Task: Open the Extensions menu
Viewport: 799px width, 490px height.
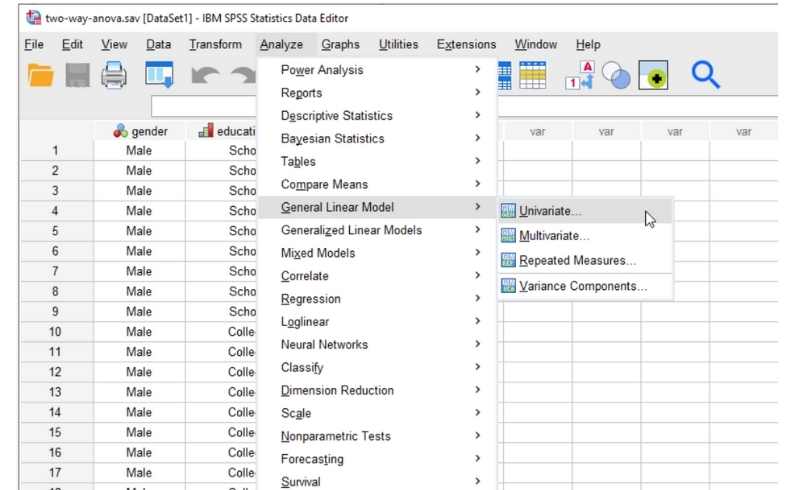Action: pyautogui.click(x=466, y=44)
